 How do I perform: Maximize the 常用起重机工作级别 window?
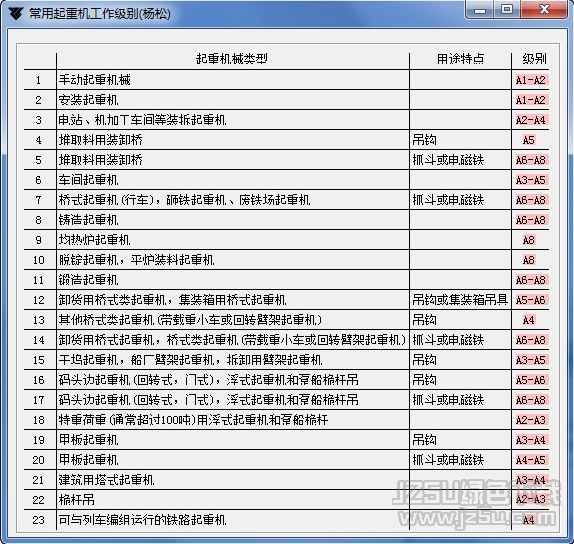click(507, 10)
